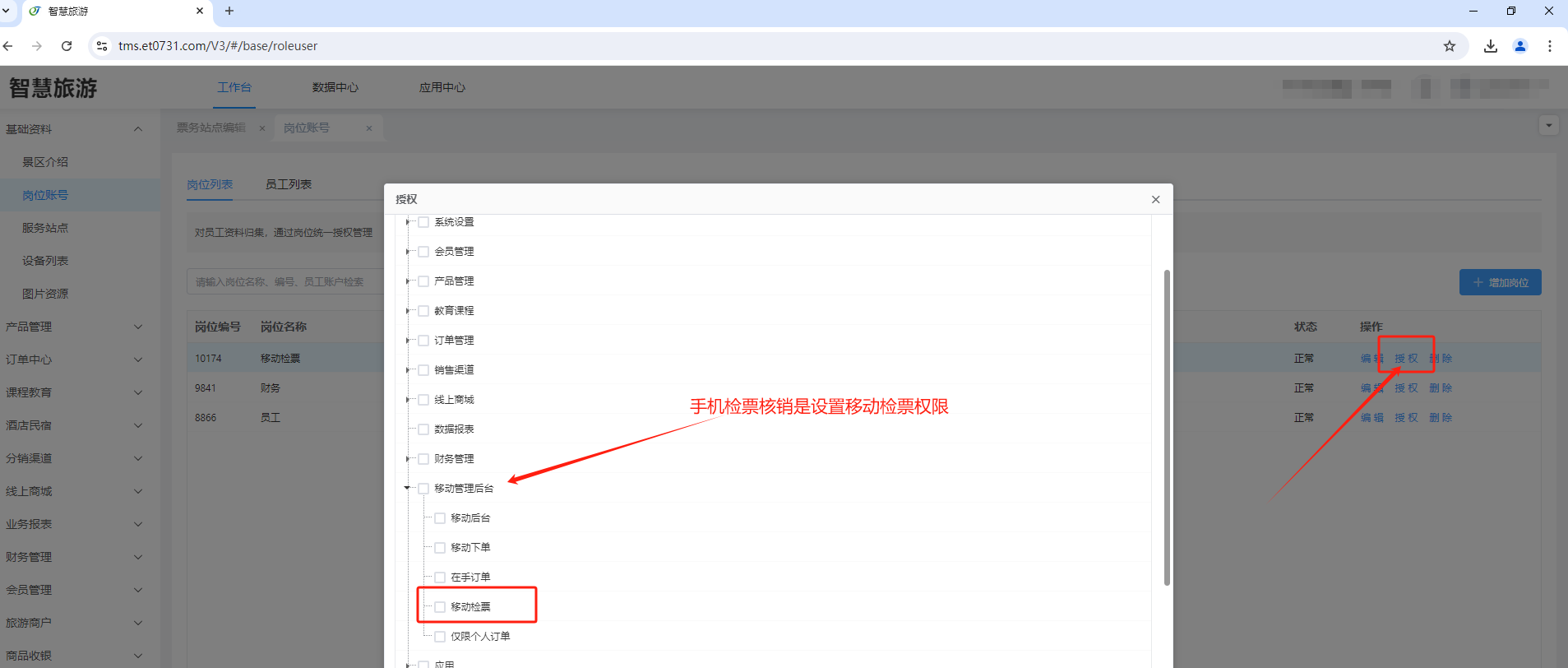Tick the 系统设置 checkbox
Image resolution: width=1568 pixels, height=668 pixels.
(423, 222)
